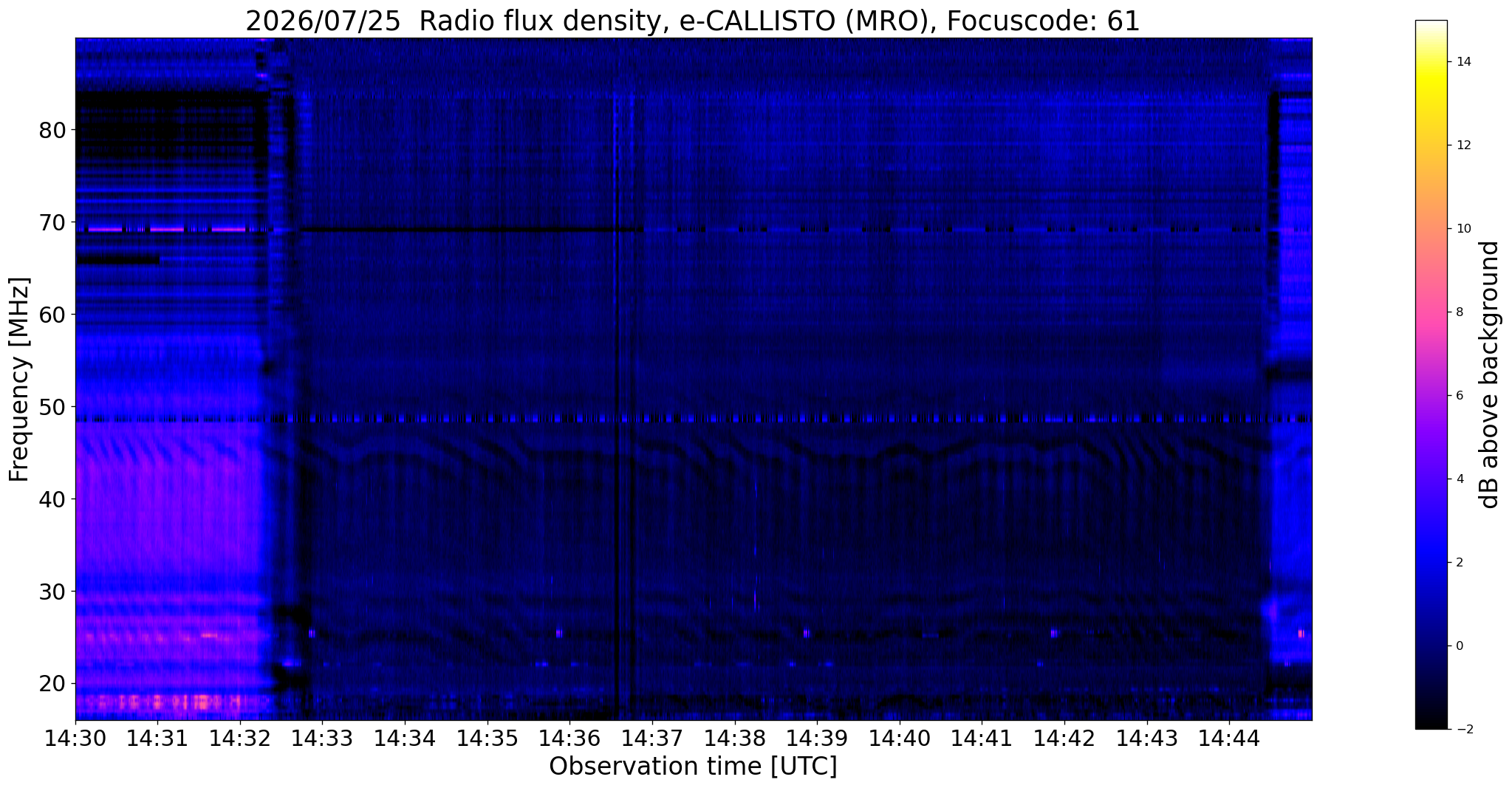Image resolution: width=1512 pixels, height=788 pixels.
Task: Click the 50 MHz frequency tick label
Action: tap(52, 407)
